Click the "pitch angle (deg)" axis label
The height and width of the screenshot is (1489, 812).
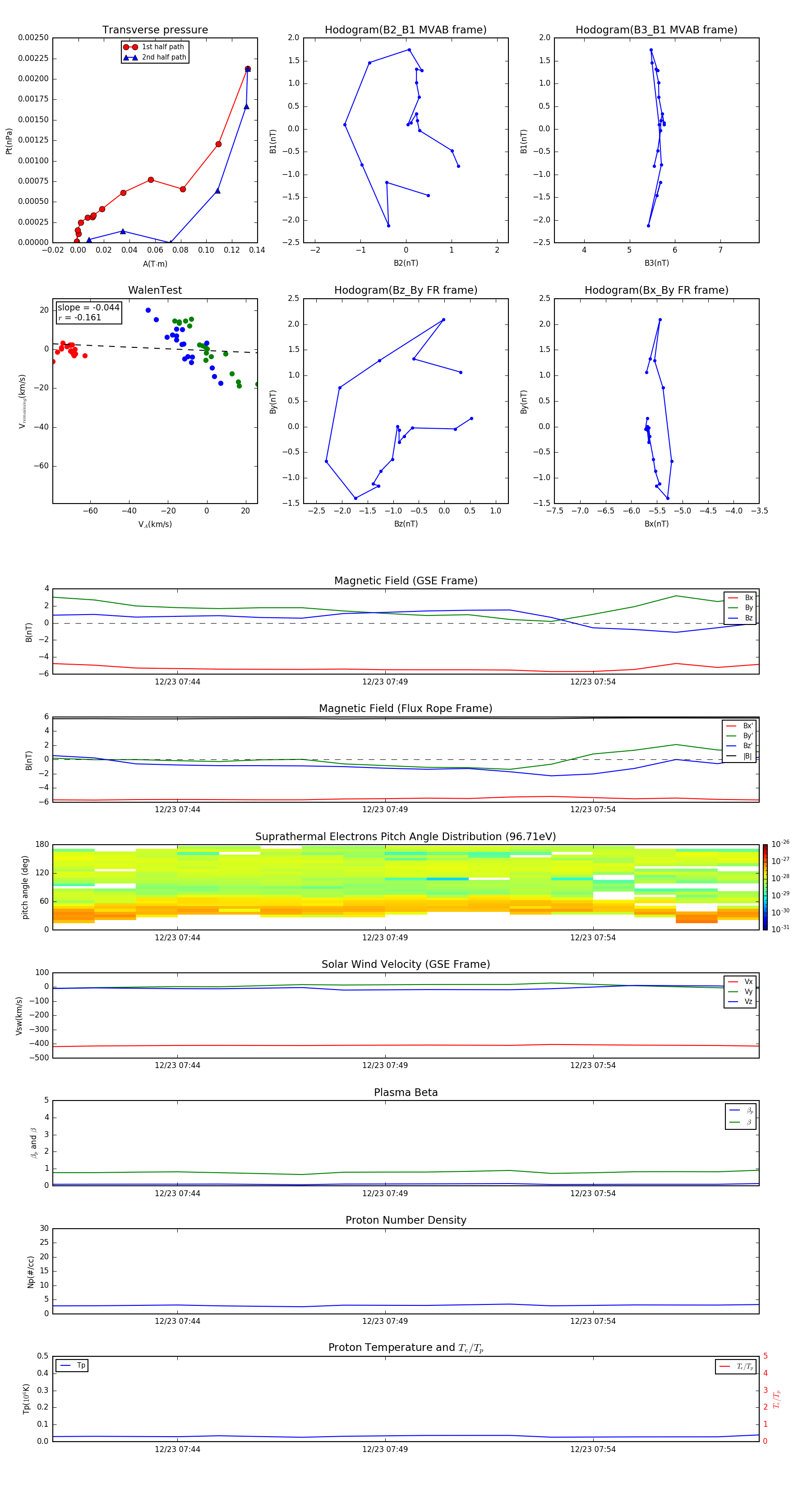point(25,887)
